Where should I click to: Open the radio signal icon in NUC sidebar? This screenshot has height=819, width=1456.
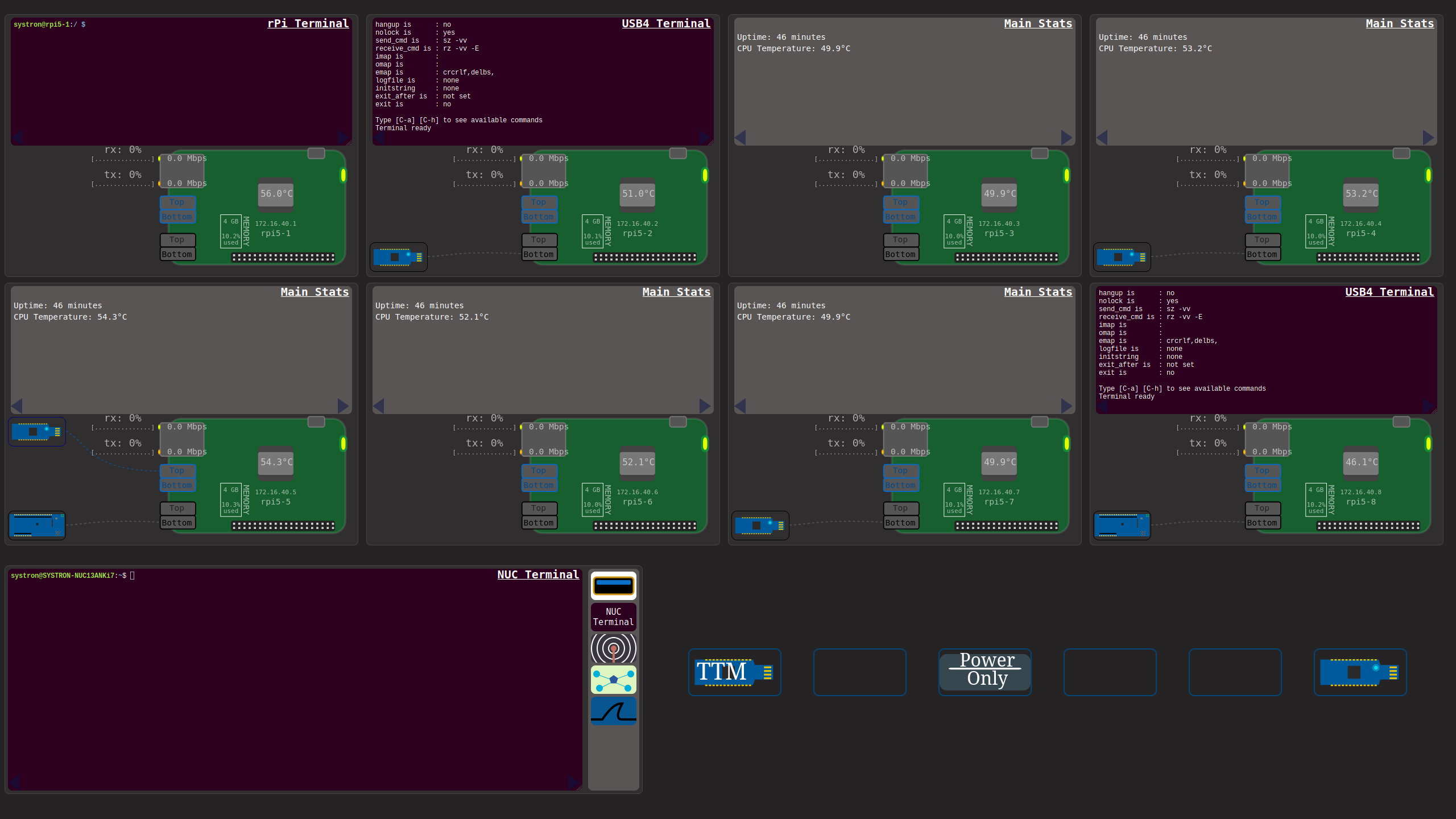pos(613,648)
